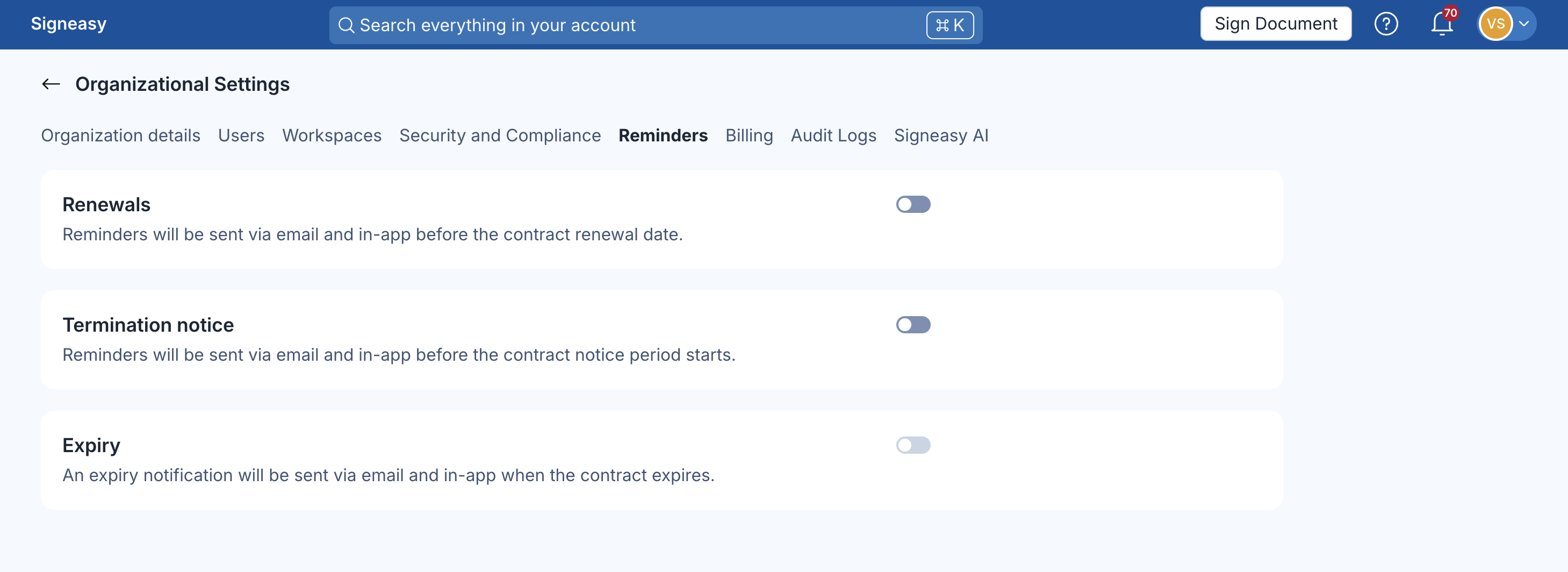This screenshot has width=1568, height=572.
Task: Click the Signeasy logo
Action: click(69, 24)
